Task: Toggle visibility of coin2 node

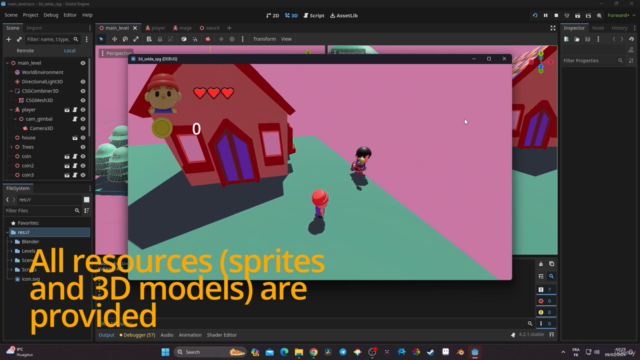Action: point(83,166)
